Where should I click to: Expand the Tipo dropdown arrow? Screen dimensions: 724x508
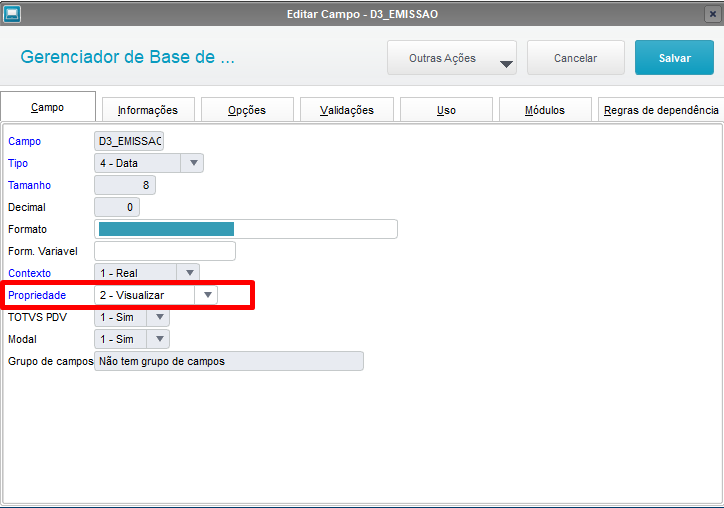(x=193, y=163)
